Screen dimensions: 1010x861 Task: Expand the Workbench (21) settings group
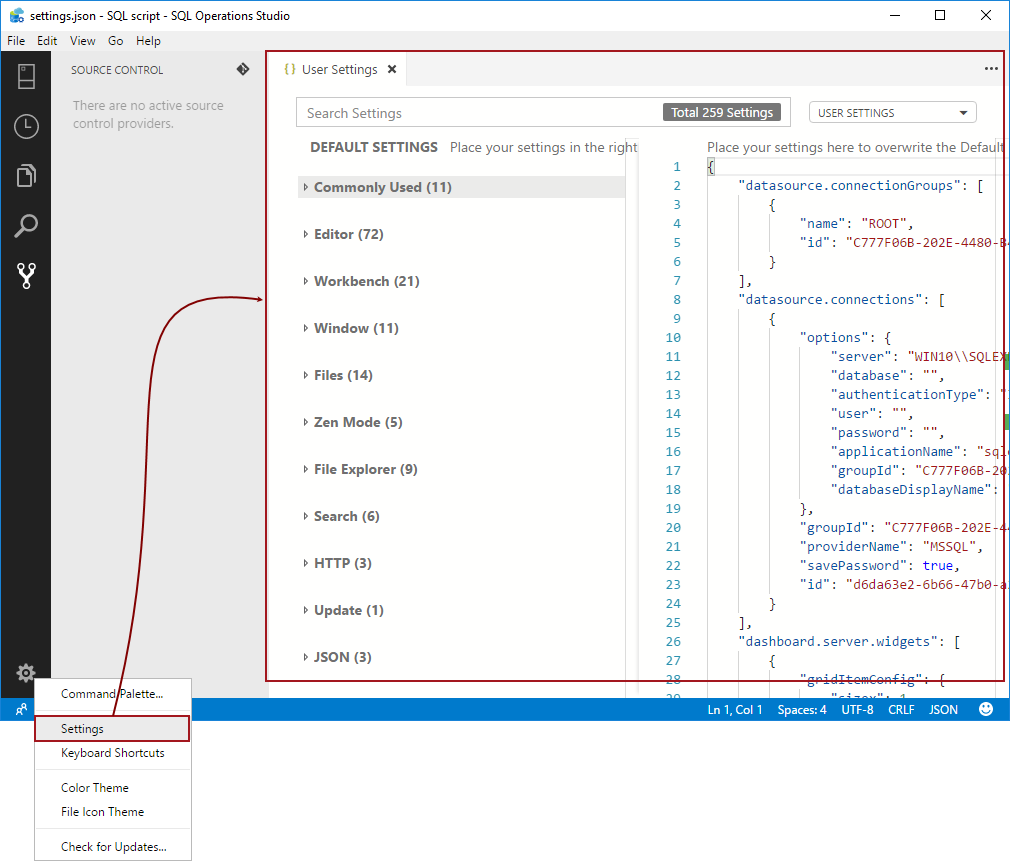(366, 281)
